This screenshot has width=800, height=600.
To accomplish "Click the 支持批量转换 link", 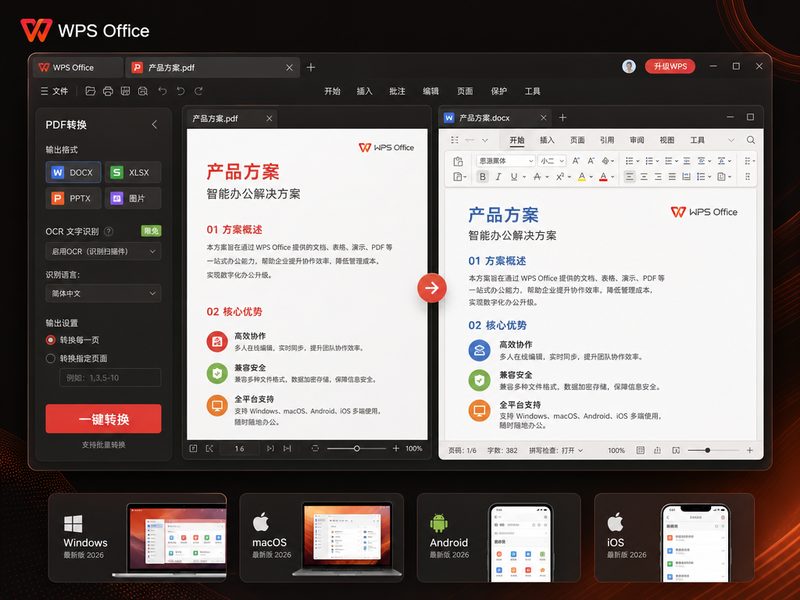I will [104, 444].
